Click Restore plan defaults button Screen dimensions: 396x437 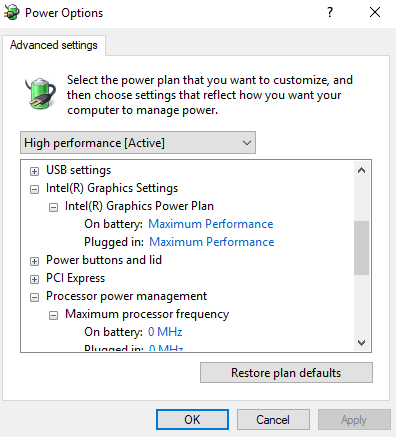(286, 373)
